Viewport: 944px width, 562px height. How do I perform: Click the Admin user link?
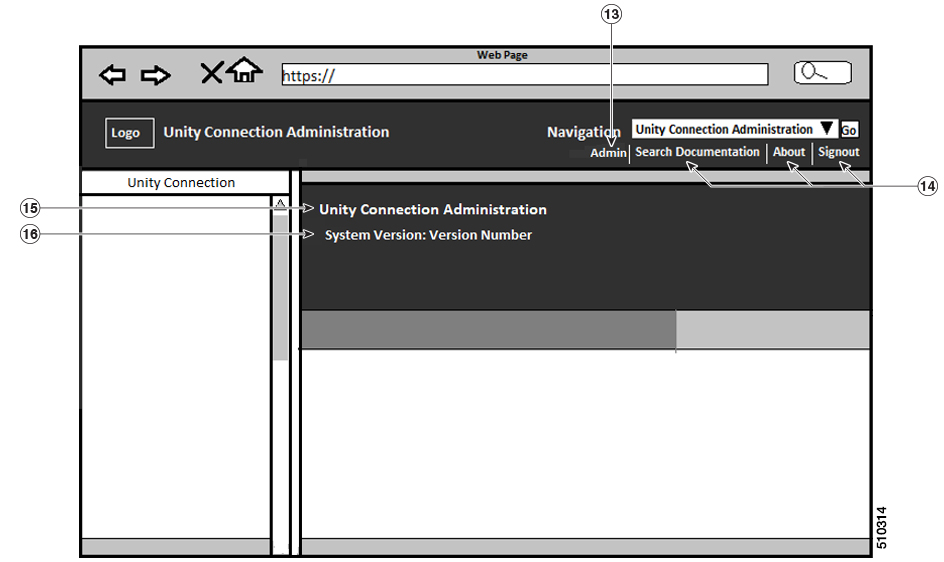pos(608,153)
